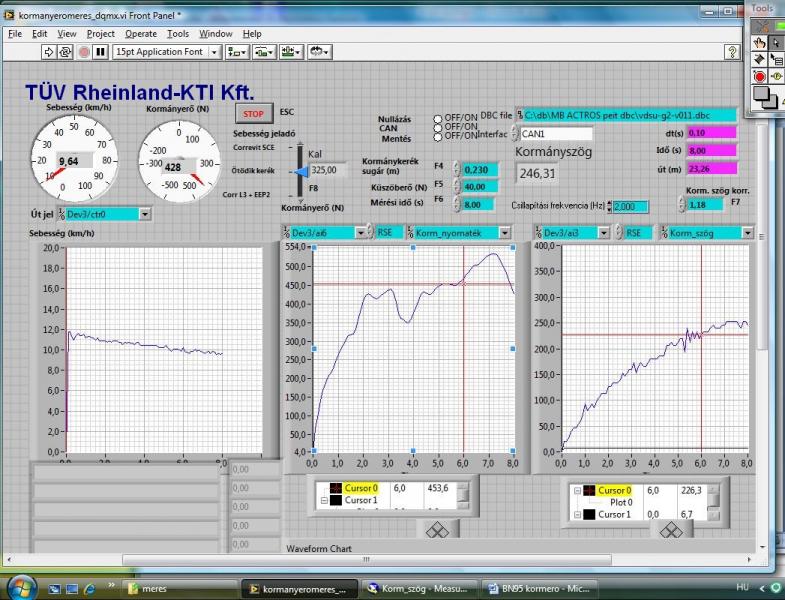This screenshot has height=600, width=785.
Task: Open the File menu
Action: [15, 34]
